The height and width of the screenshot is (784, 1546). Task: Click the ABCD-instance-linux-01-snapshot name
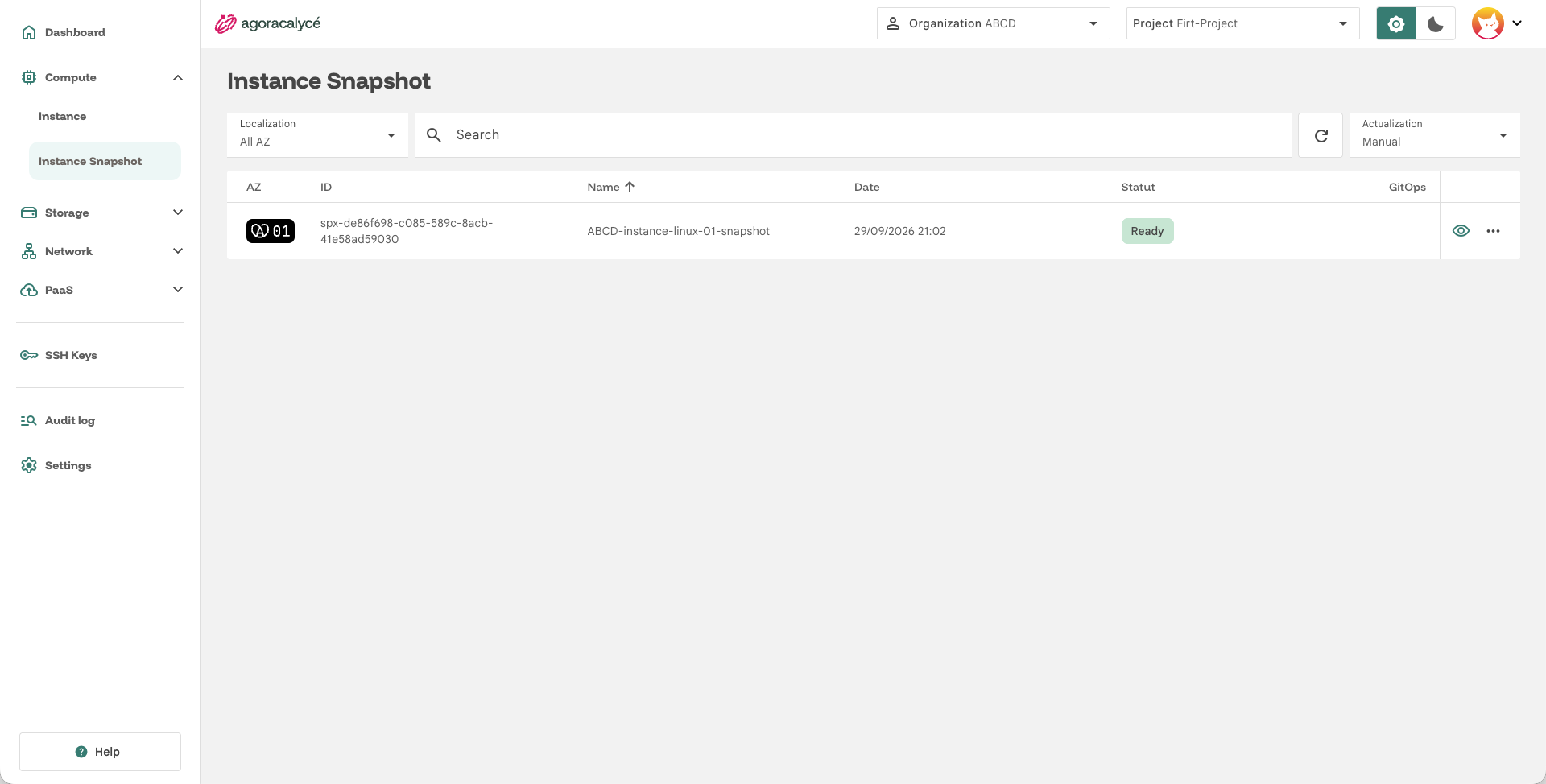pyautogui.click(x=678, y=231)
